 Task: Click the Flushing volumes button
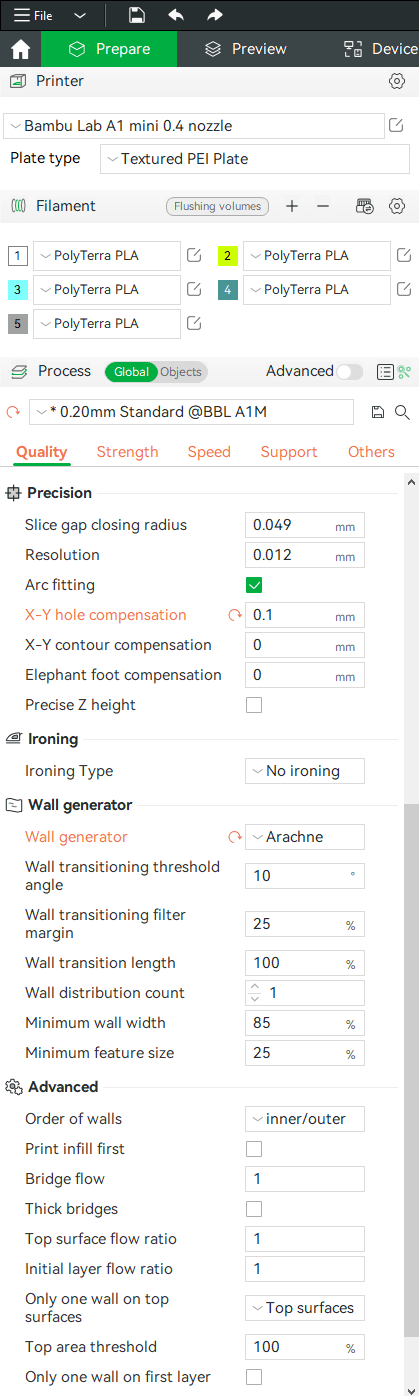(217, 206)
